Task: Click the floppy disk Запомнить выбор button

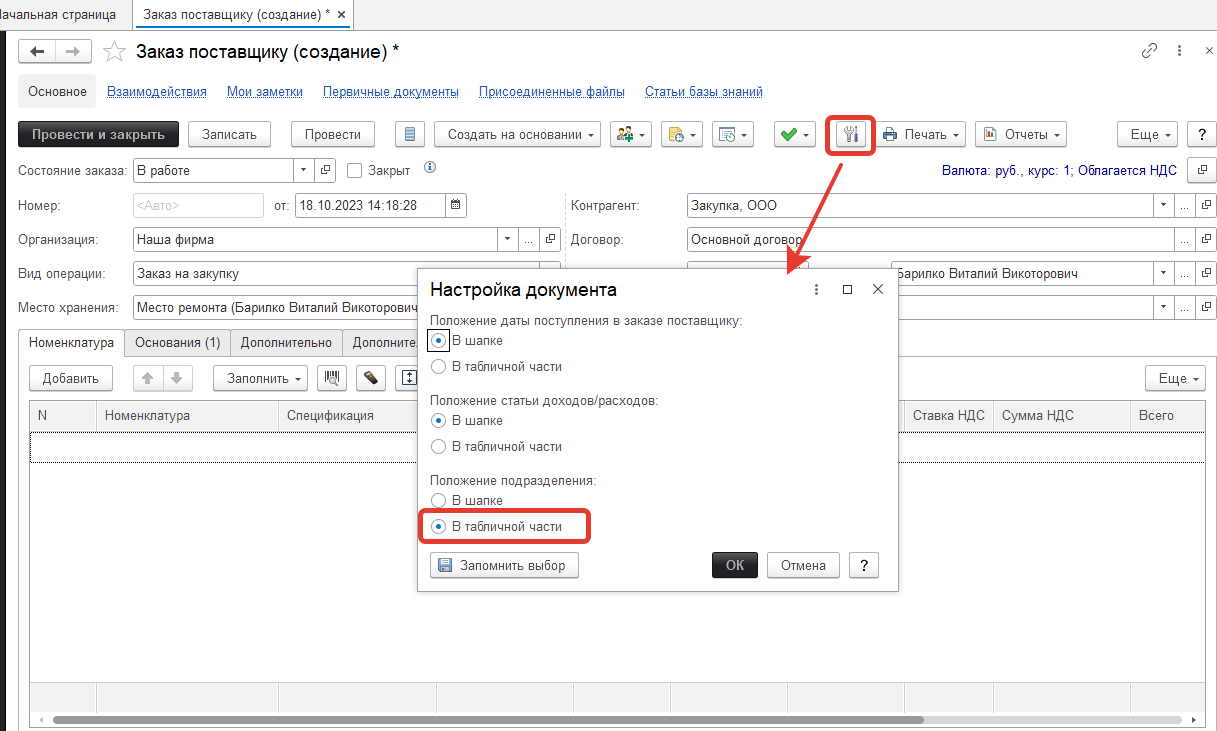Action: [x=504, y=565]
